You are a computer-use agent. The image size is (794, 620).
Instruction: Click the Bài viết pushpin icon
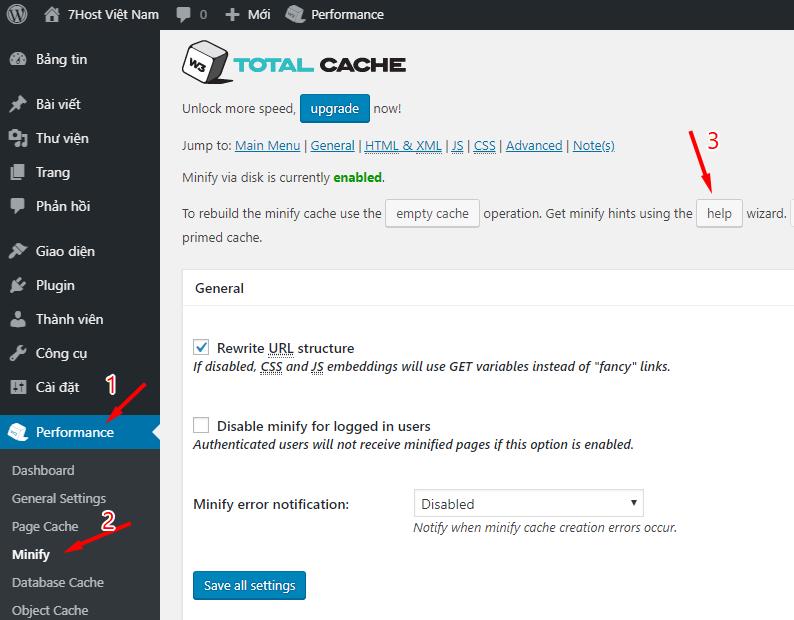18,104
